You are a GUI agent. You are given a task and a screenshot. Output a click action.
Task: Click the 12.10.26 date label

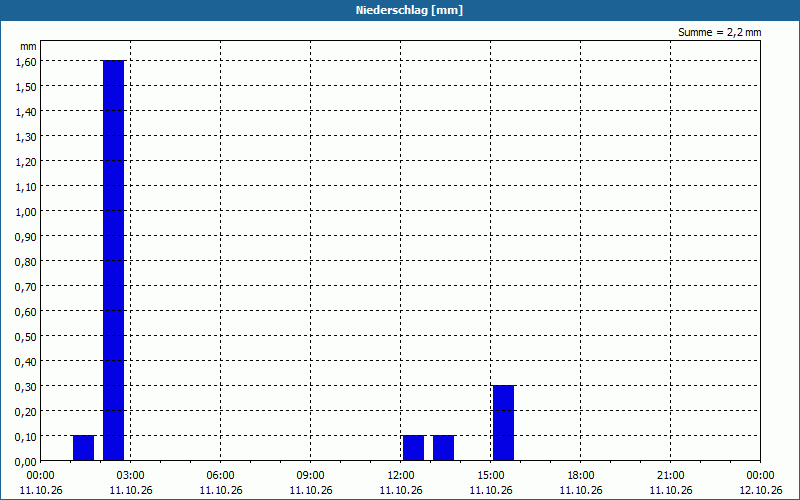[x=761, y=491]
